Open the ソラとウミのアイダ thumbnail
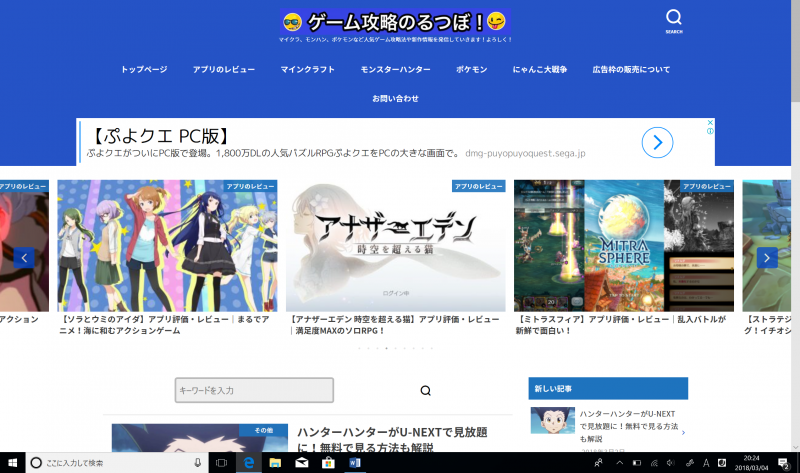Screen dimensions: 800x473 167,245
